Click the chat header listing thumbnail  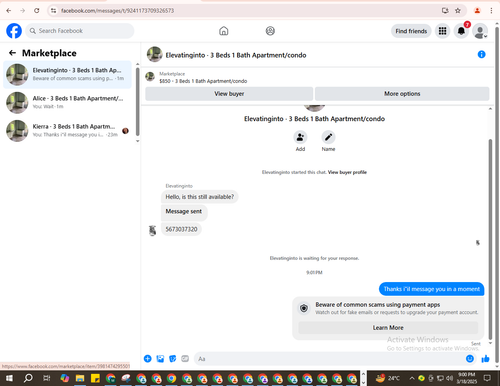pos(155,54)
